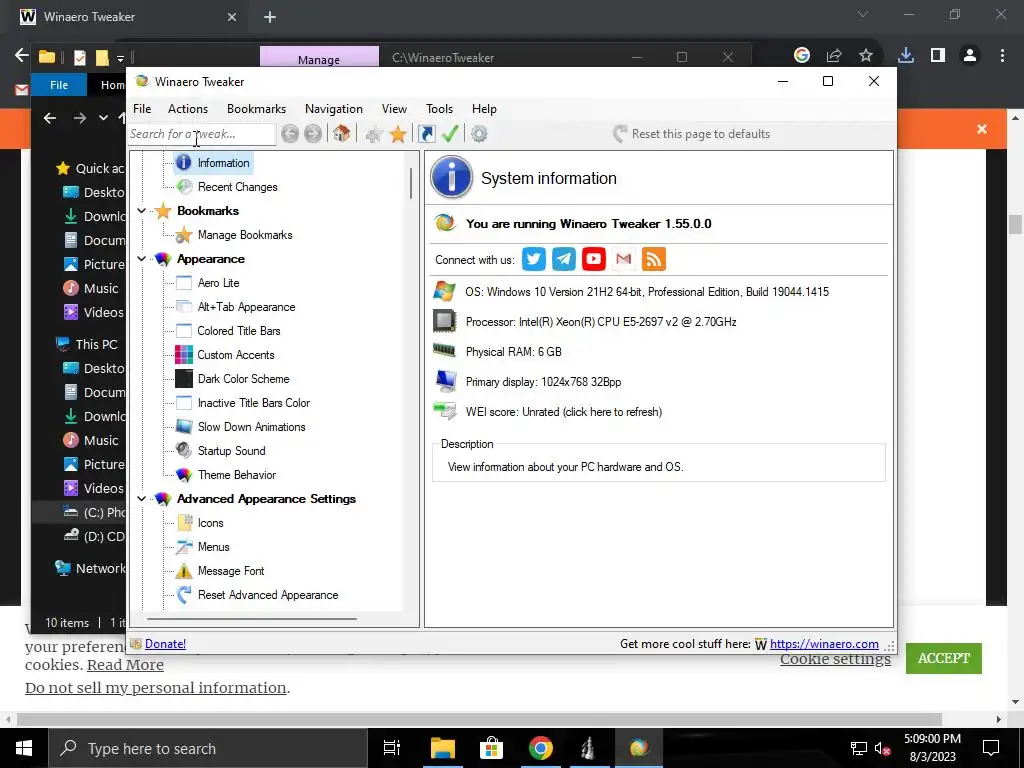Open the View menu
1024x768 pixels.
click(394, 109)
